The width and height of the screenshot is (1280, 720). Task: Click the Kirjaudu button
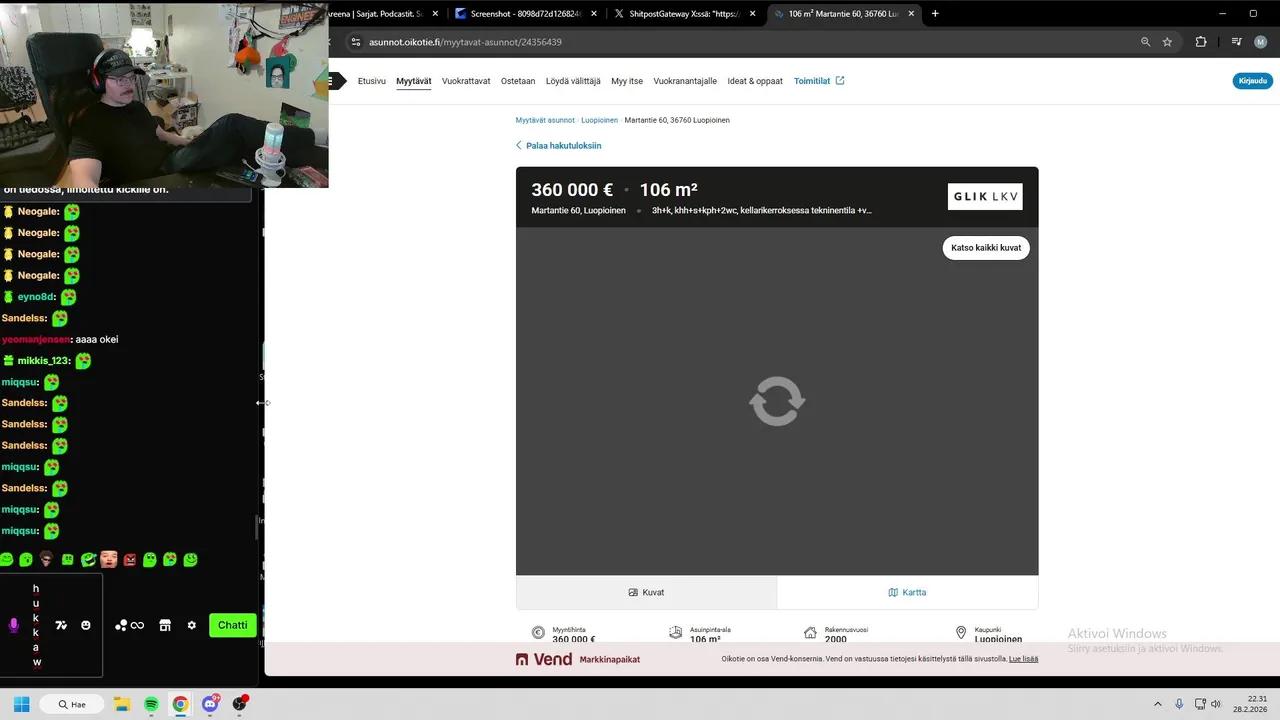(x=1252, y=81)
